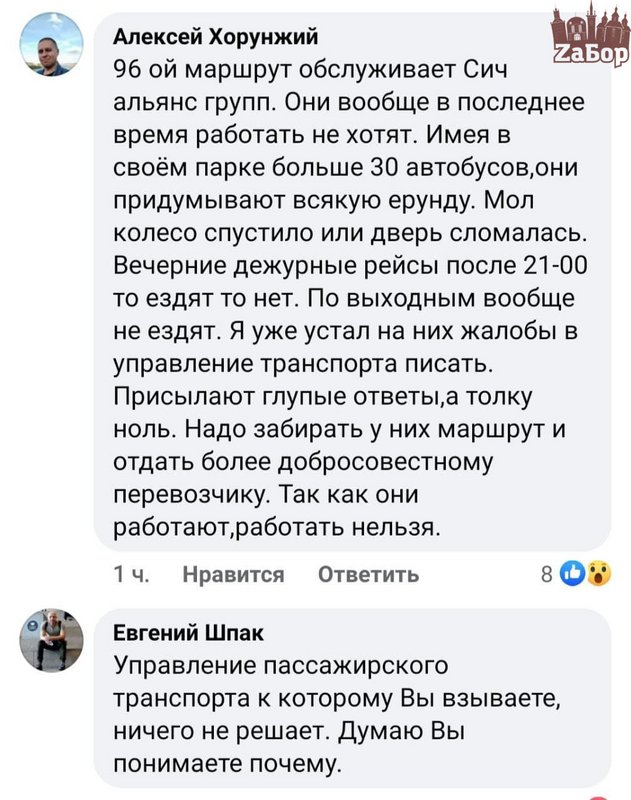
Task: Open profile via Алексей Хорунжий name
Action: 215,37
